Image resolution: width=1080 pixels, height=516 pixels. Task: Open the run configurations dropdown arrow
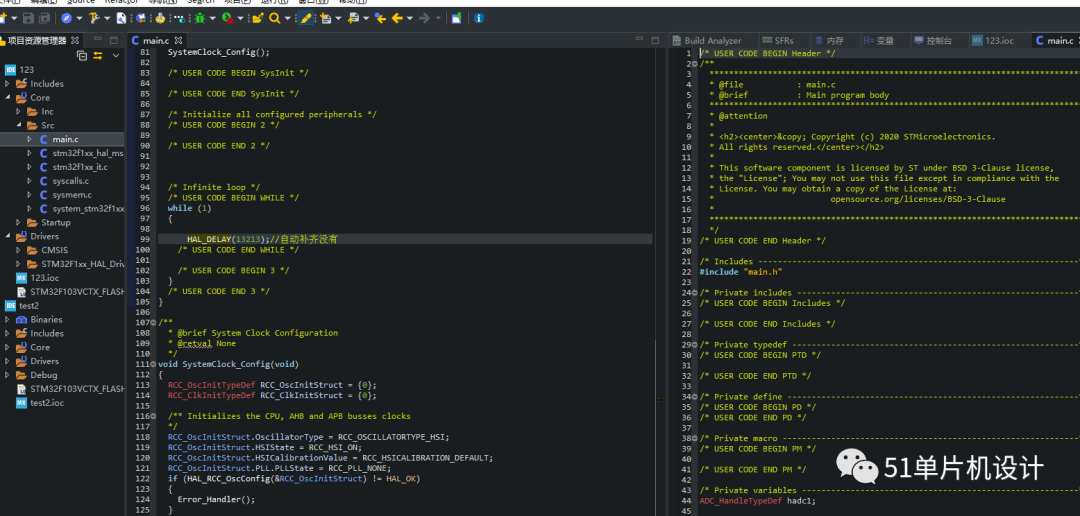pos(240,19)
